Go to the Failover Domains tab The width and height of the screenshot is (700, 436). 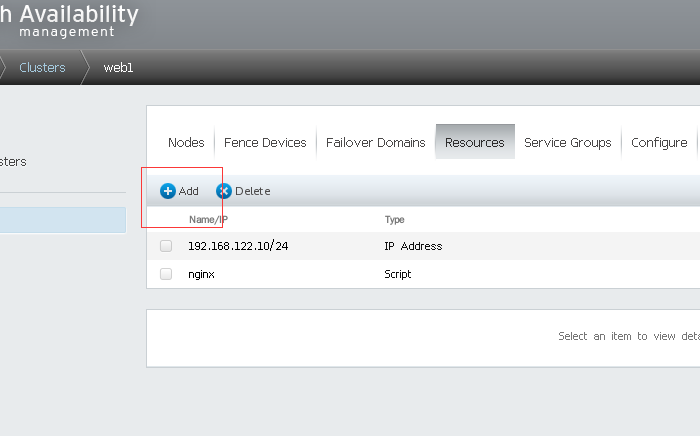click(375, 143)
